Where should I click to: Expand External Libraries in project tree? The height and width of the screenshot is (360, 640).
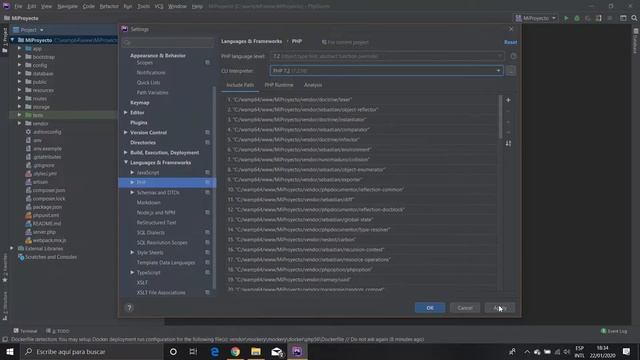pyautogui.click(x=12, y=248)
